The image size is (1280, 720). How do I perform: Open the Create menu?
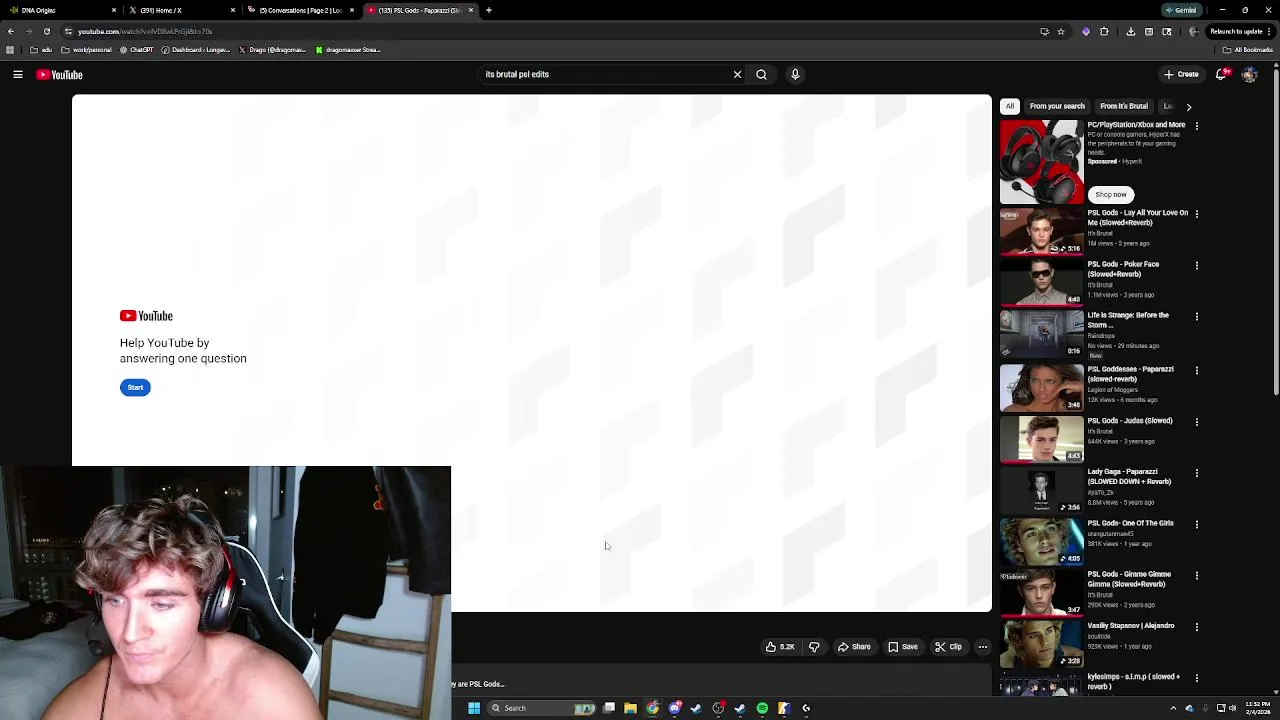(1181, 74)
